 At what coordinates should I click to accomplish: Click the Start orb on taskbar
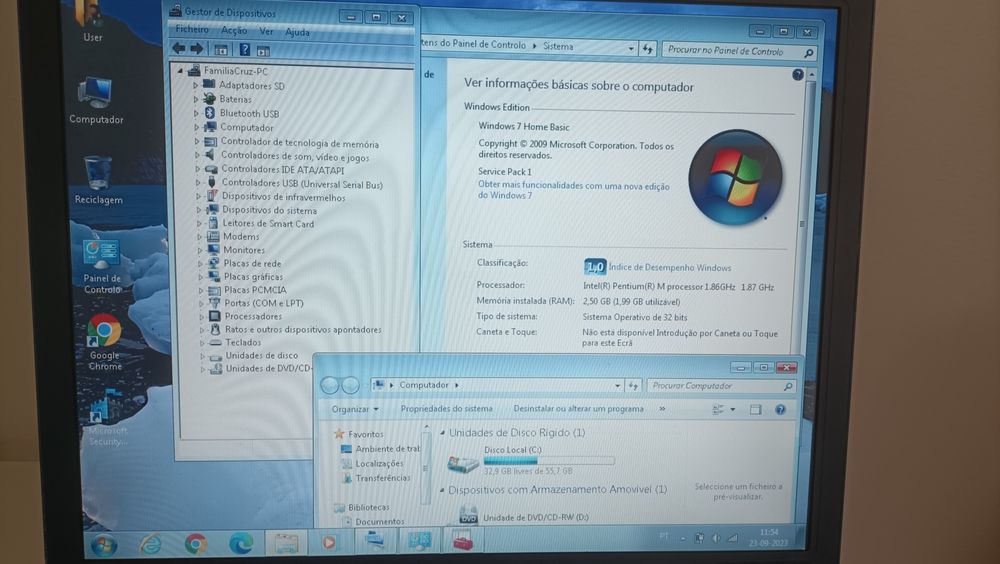coord(104,544)
